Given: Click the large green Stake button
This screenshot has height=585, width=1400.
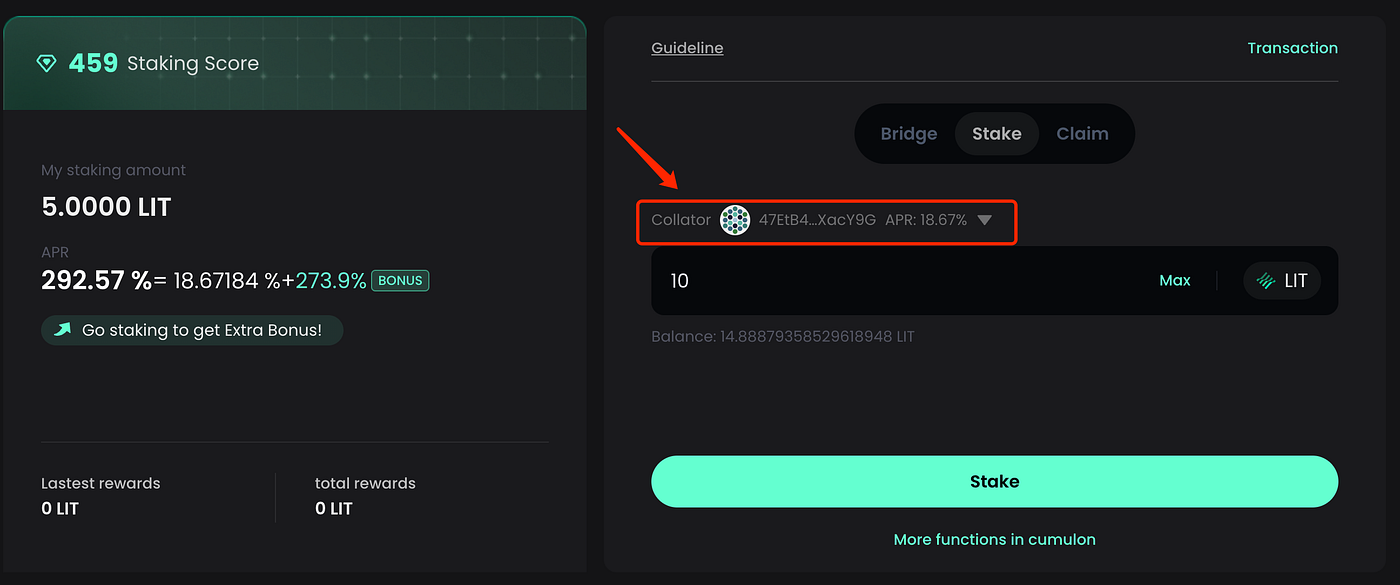Looking at the screenshot, I should coord(994,481).
